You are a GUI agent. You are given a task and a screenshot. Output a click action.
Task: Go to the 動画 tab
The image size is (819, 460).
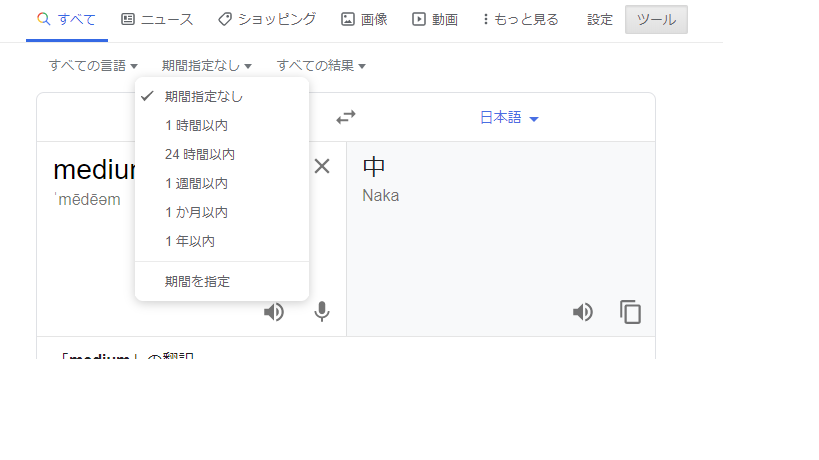point(435,19)
